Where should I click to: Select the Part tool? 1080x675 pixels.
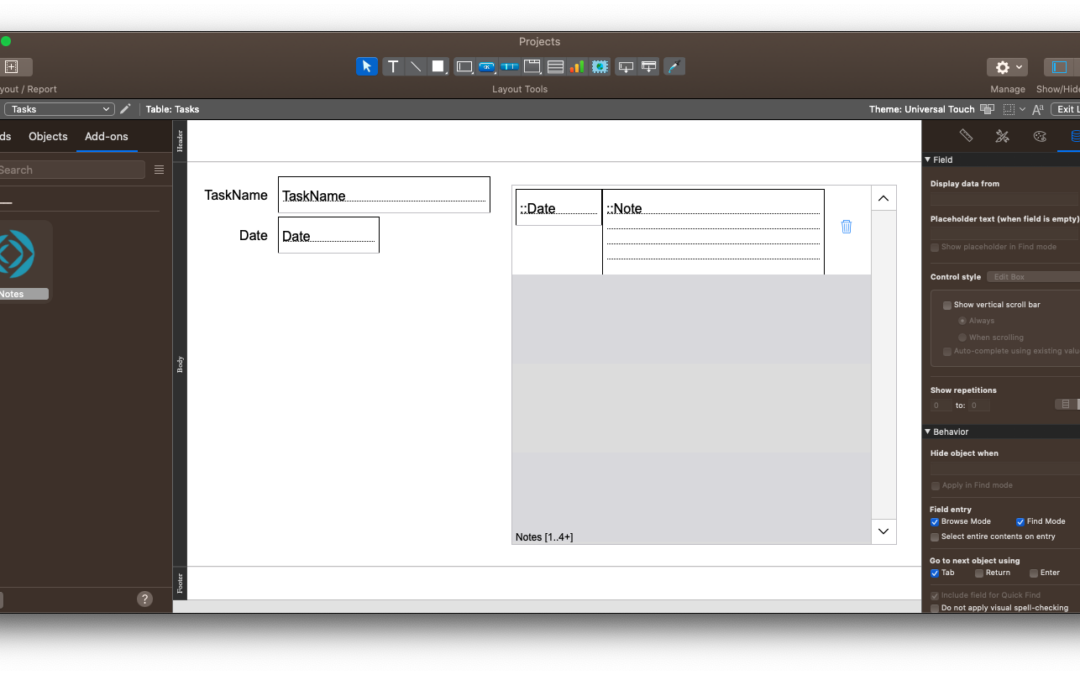649,67
